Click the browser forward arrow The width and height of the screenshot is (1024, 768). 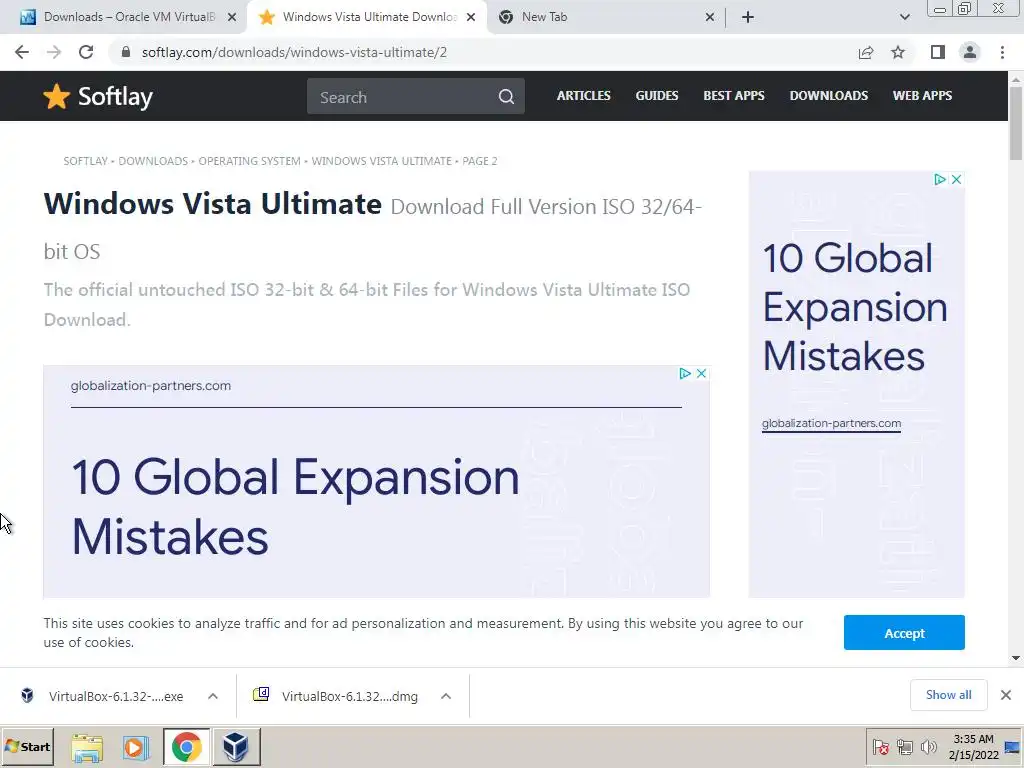54,52
